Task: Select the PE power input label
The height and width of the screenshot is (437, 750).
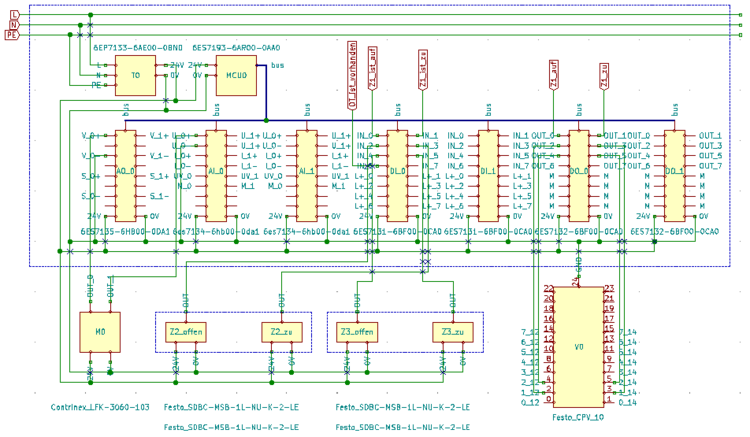Action: click(x=14, y=35)
